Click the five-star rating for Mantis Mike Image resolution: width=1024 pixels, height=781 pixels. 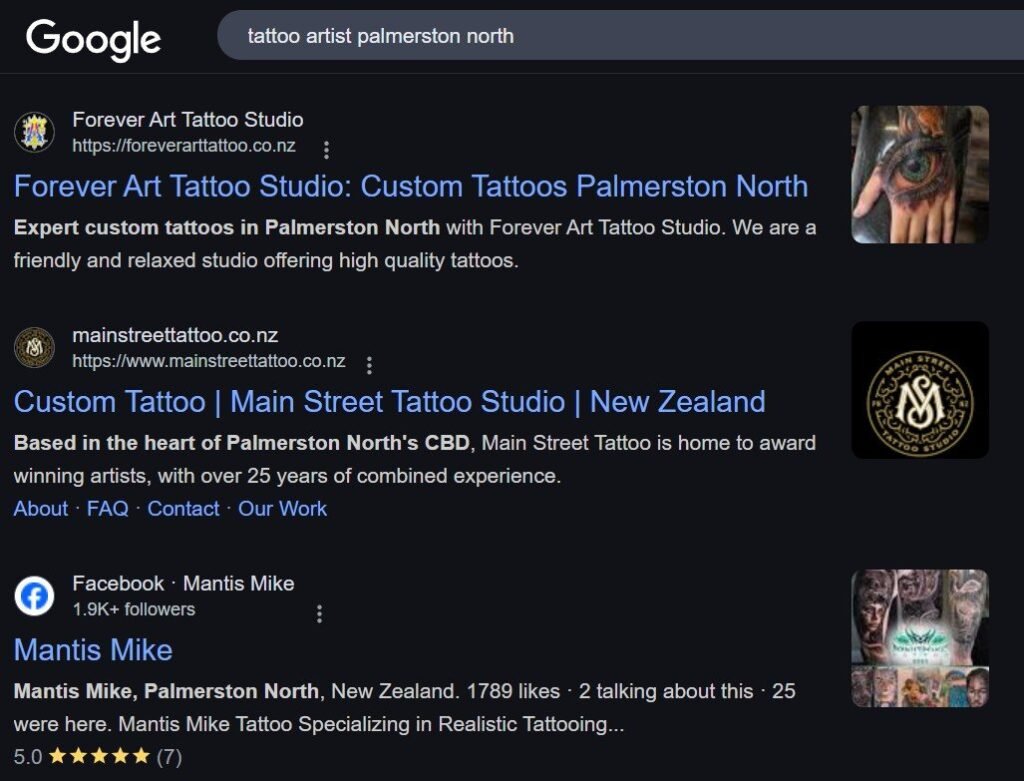click(98, 755)
